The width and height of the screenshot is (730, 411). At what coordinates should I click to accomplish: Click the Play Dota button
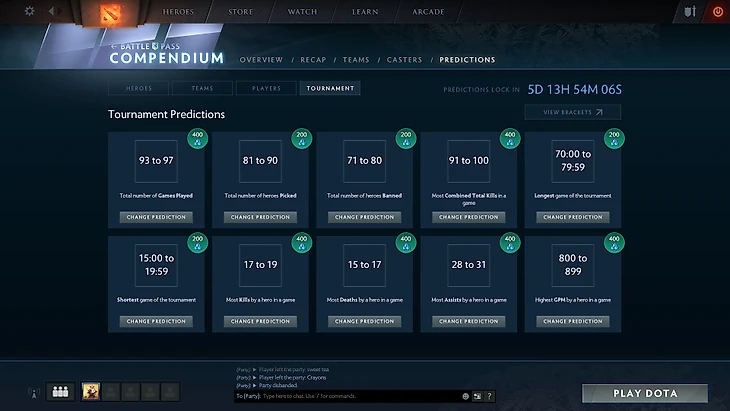pos(645,393)
